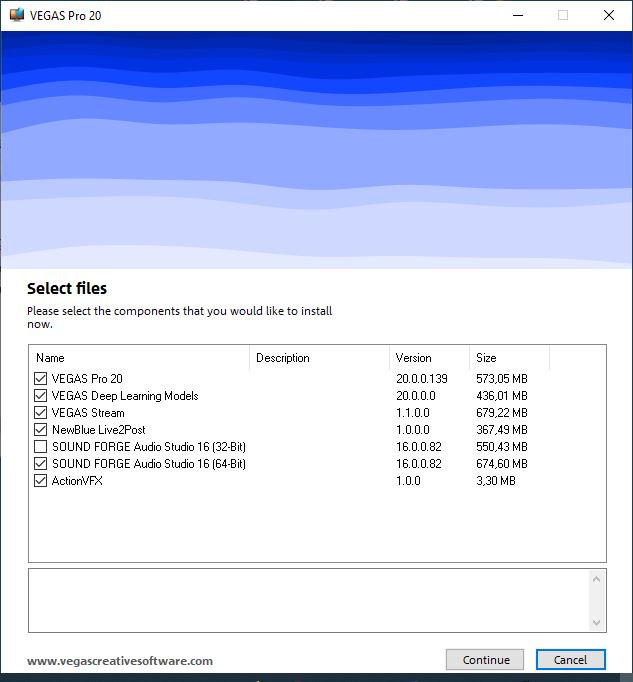The height and width of the screenshot is (682, 633).
Task: Select the 'VEGAS Pro 20' row name
Action: (87, 378)
